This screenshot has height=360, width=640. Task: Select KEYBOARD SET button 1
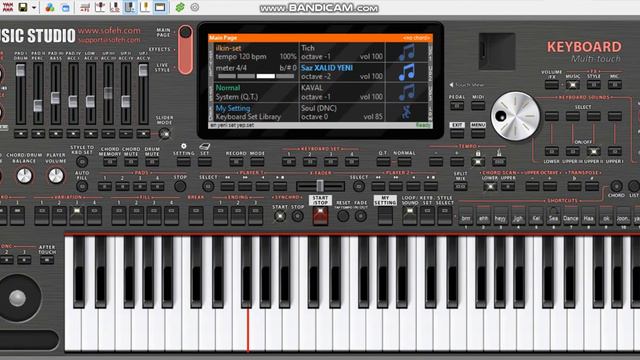click(x=289, y=162)
